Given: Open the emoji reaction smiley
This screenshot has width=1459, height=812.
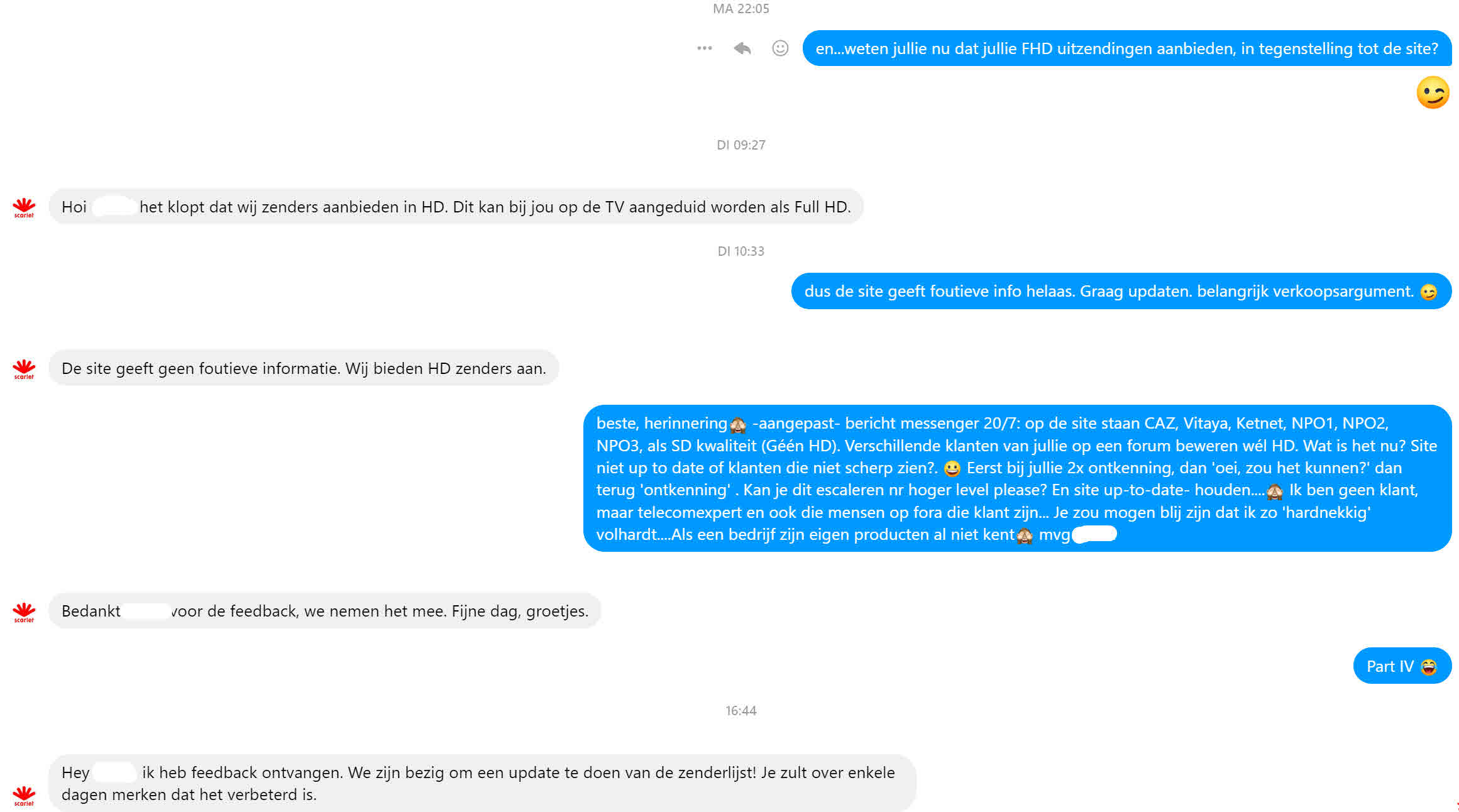Looking at the screenshot, I should [x=780, y=48].
